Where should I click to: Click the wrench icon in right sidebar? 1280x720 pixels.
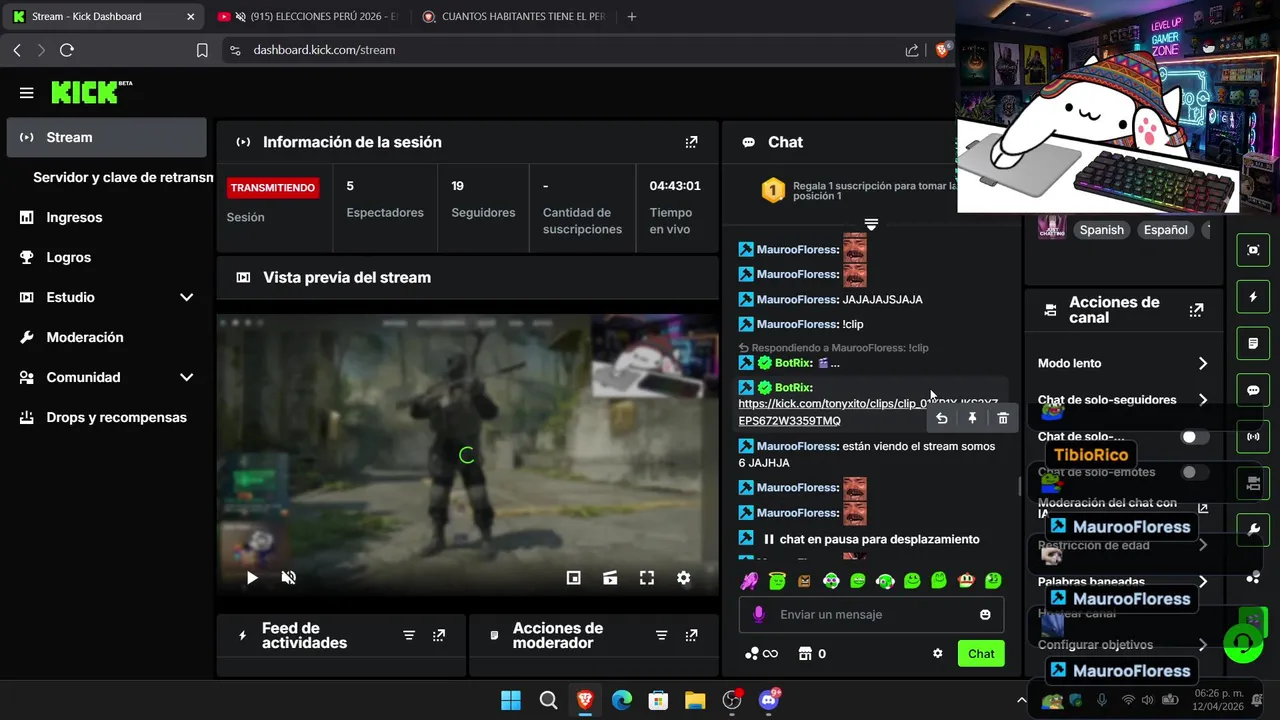click(1253, 530)
